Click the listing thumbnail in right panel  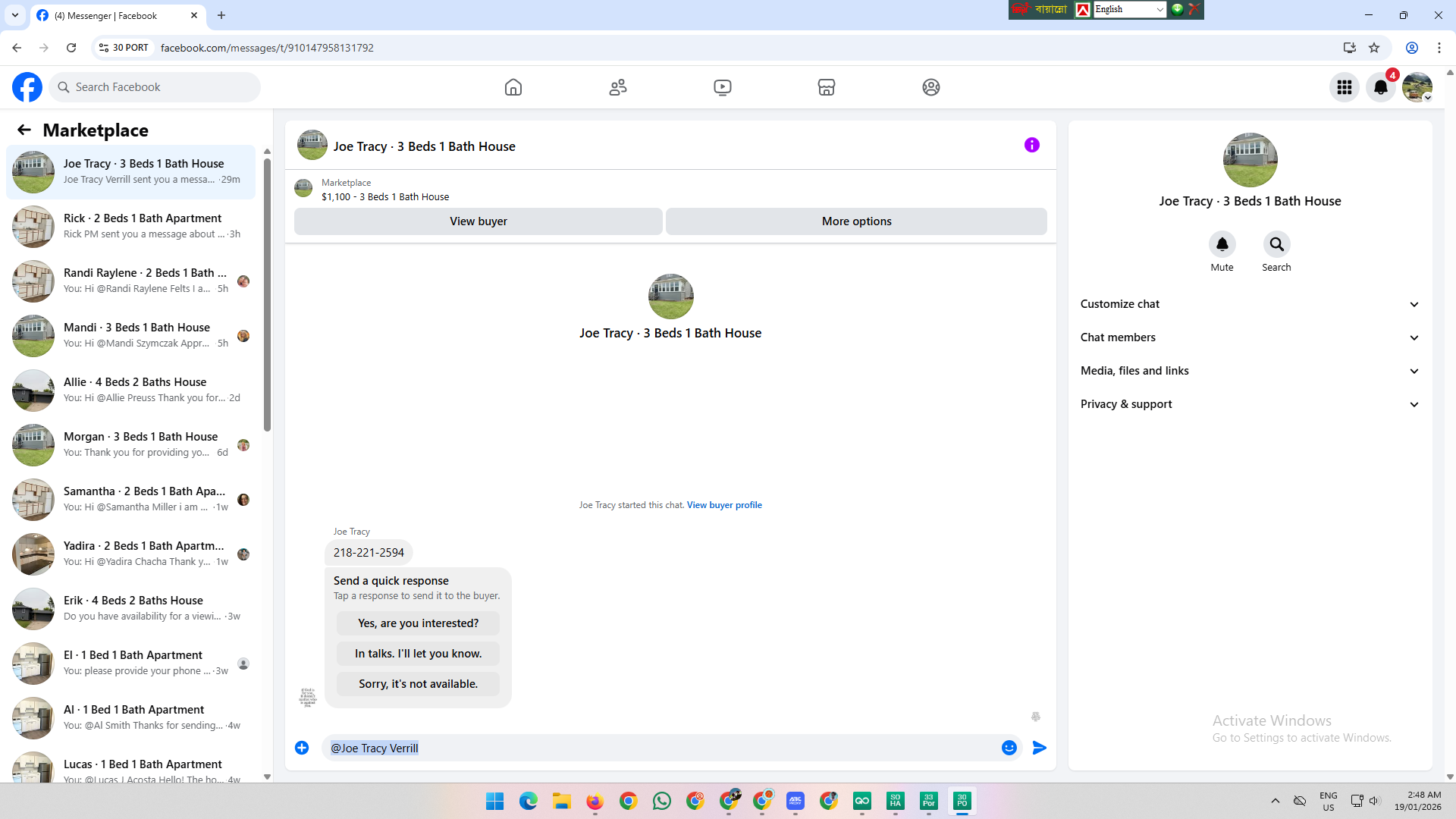[x=1250, y=160]
